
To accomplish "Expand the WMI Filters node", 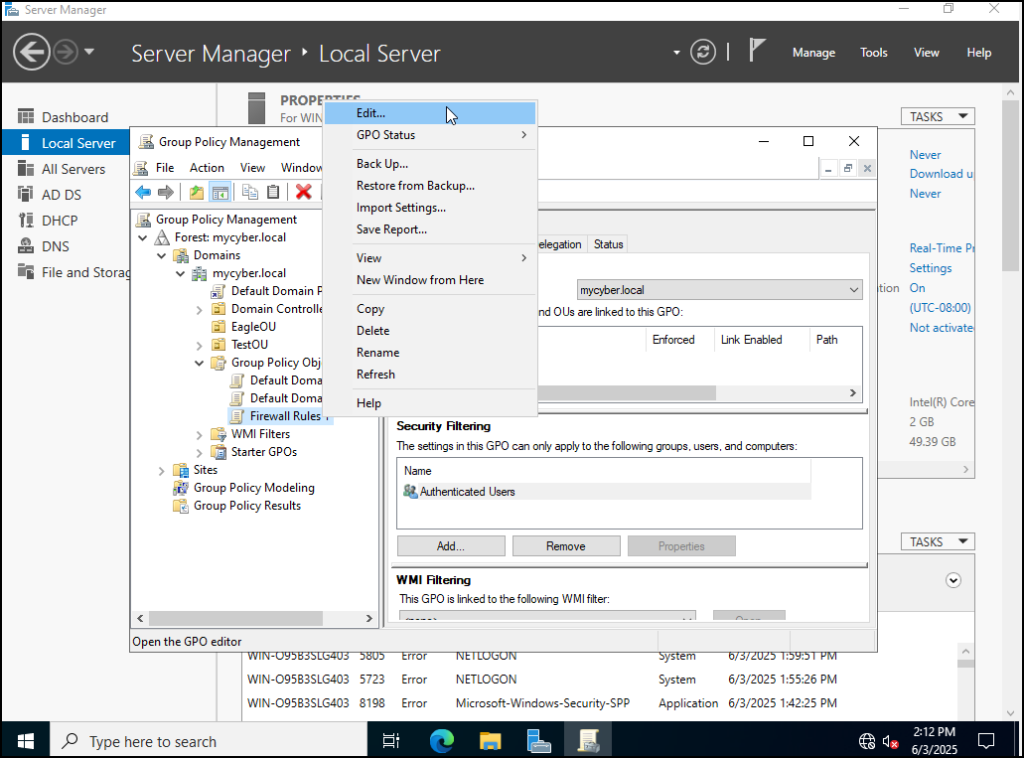I will [x=199, y=434].
